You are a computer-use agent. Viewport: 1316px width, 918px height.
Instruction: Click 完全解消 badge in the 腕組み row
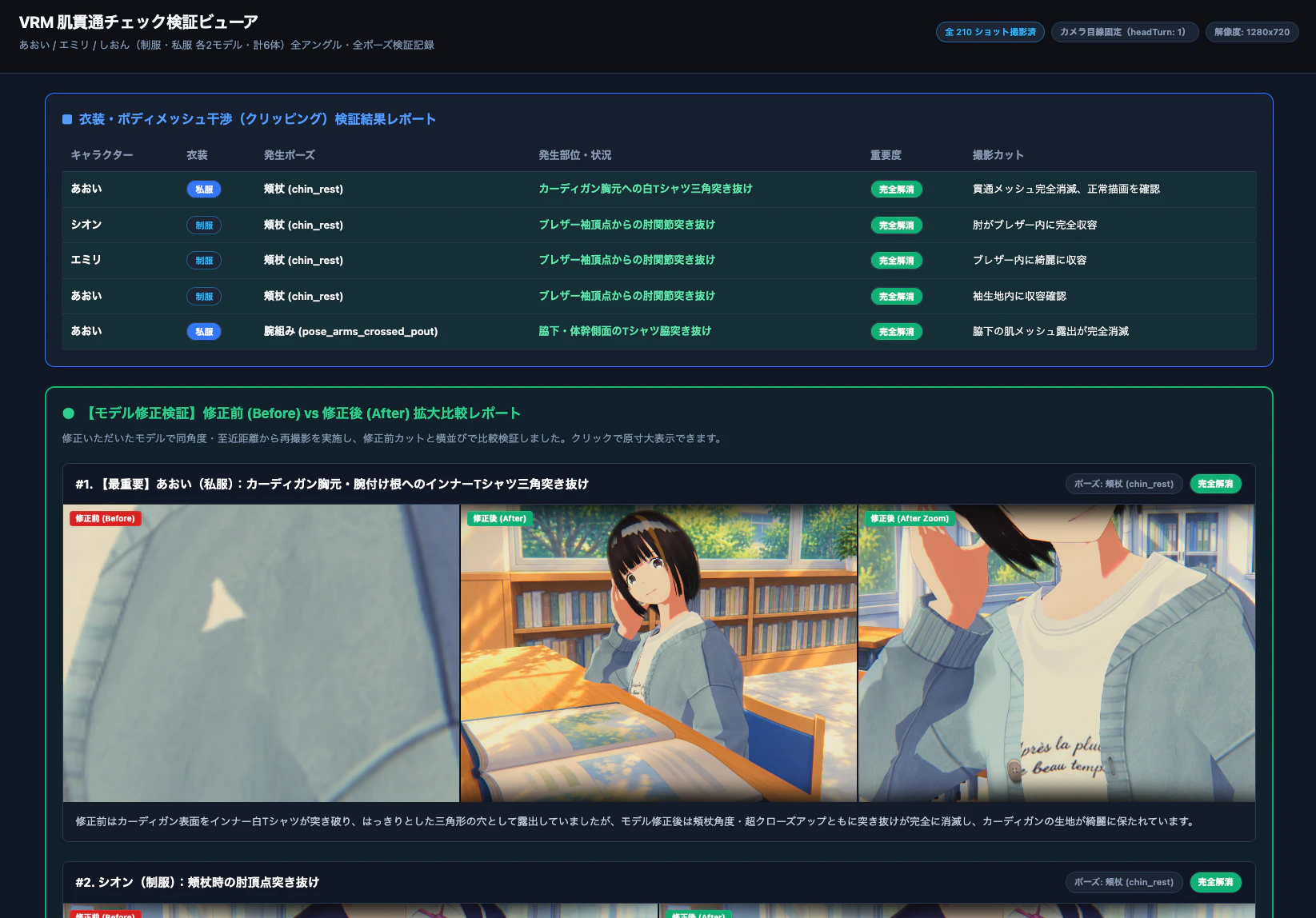[x=896, y=332]
